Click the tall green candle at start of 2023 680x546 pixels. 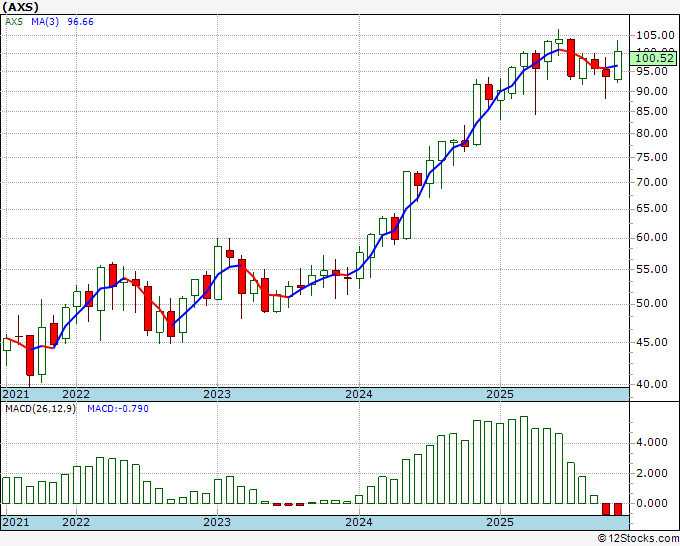click(218, 273)
